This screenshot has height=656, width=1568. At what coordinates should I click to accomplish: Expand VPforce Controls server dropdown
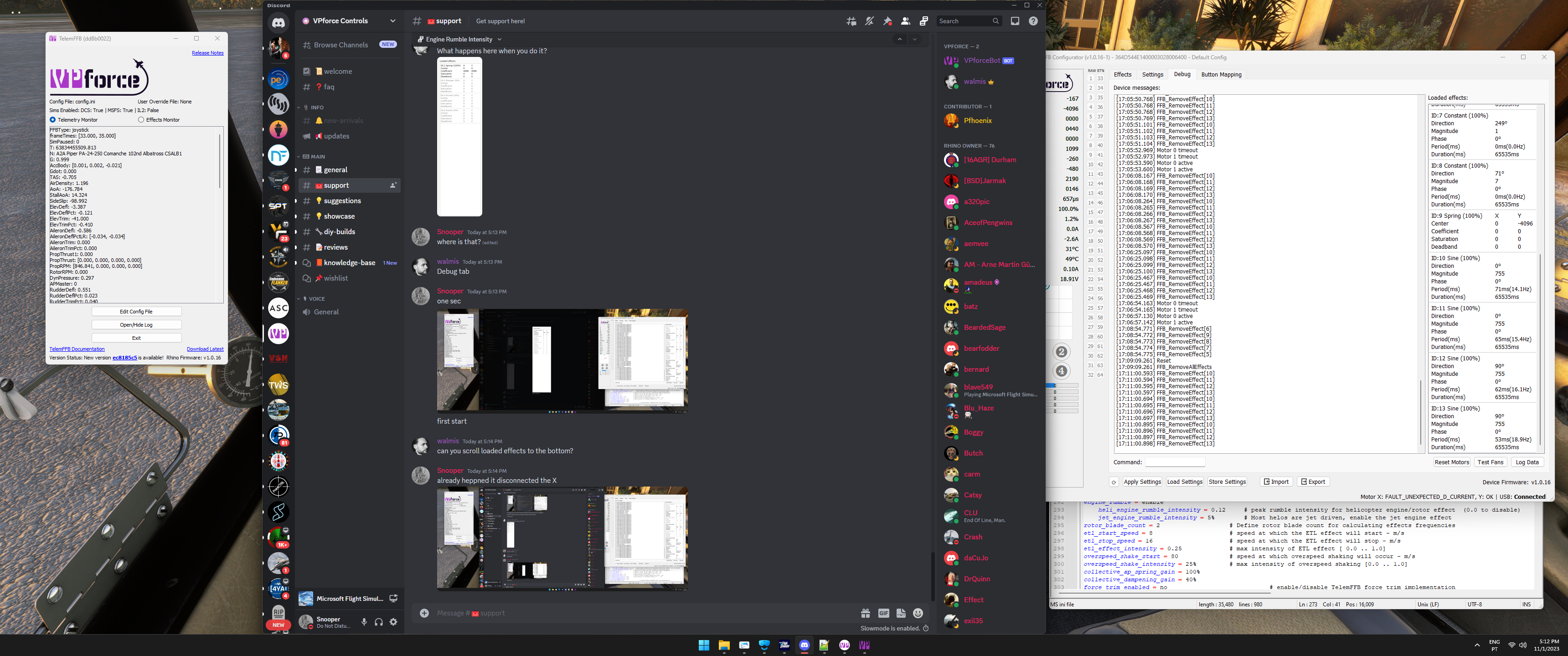click(x=392, y=21)
